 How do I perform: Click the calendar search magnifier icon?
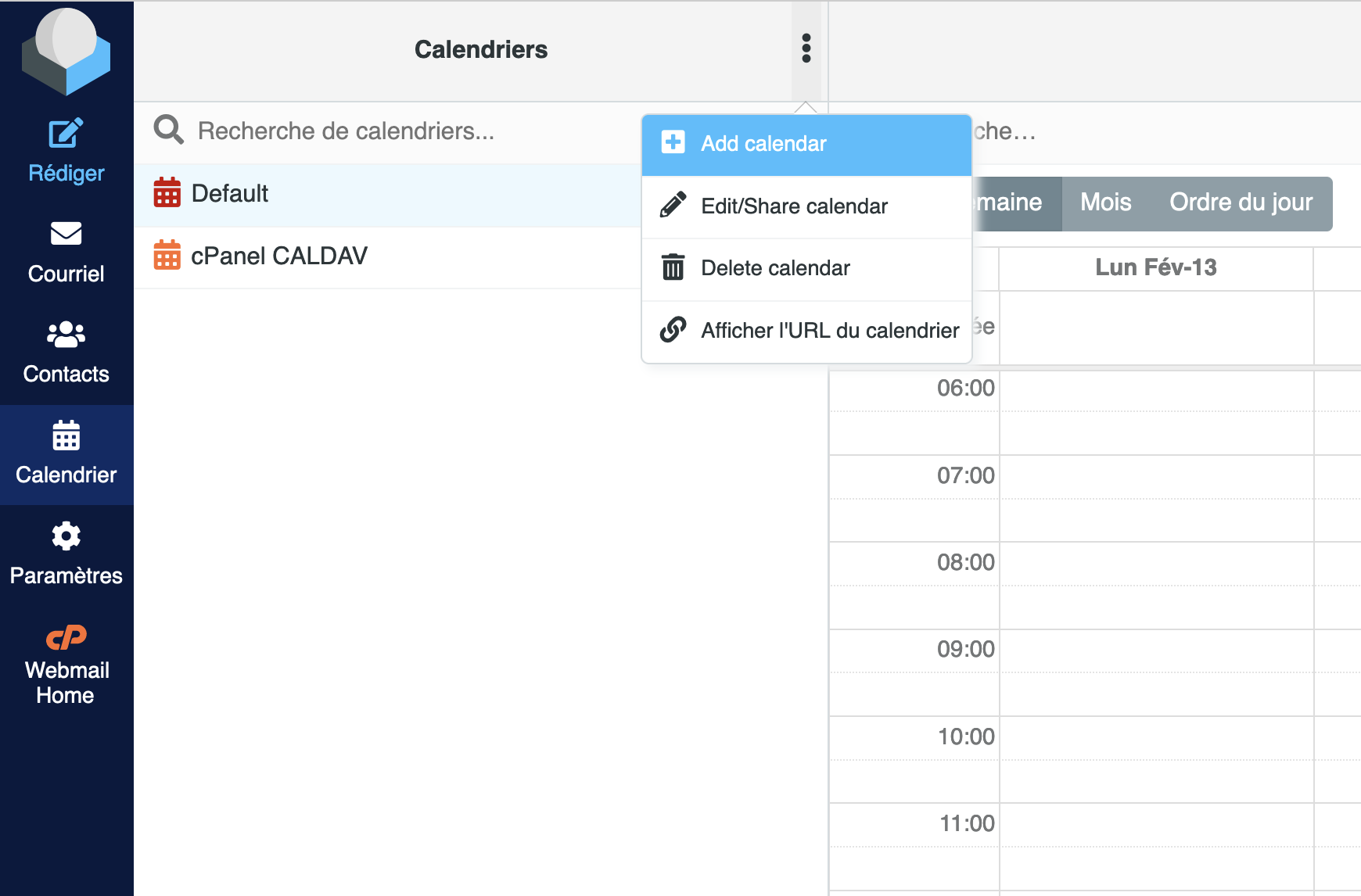pos(168,130)
